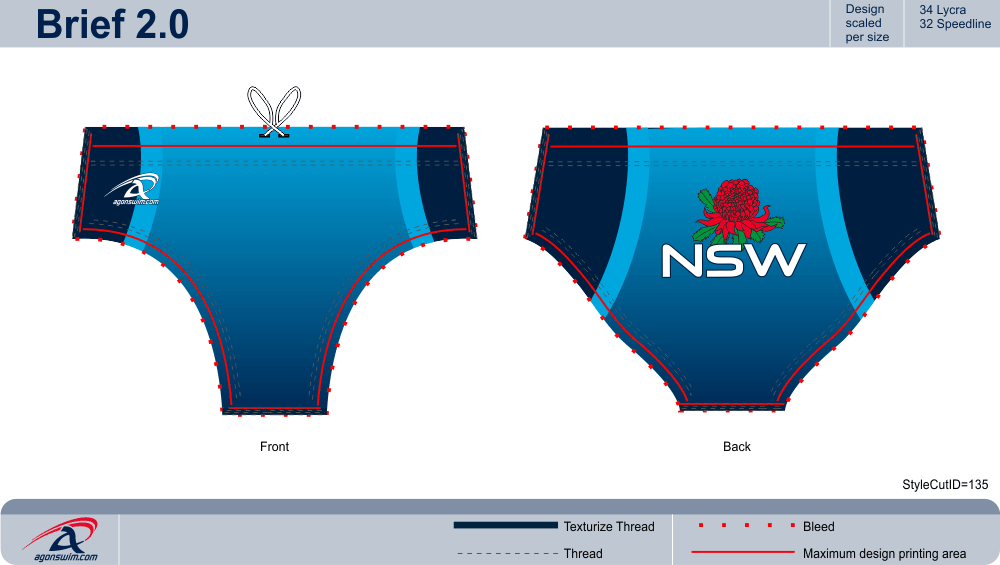The image size is (1000, 565).
Task: Select the Texturize Thread legend line
Action: (x=506, y=525)
